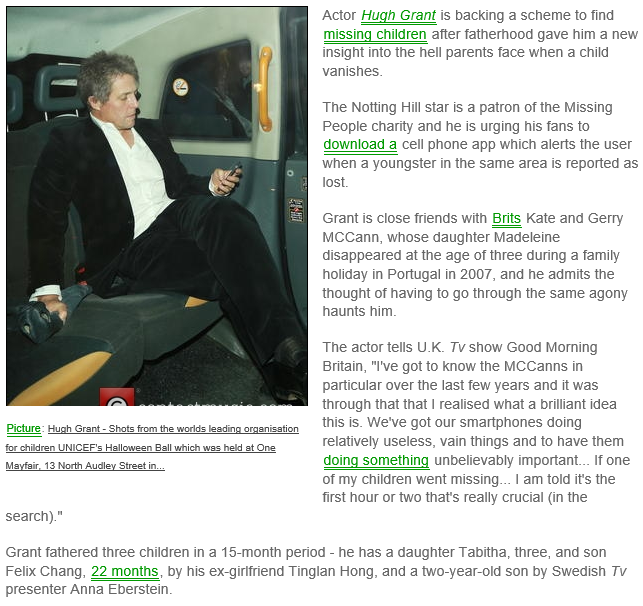Click caption line mentioning UNICEF's Halloween Ball

(140, 448)
